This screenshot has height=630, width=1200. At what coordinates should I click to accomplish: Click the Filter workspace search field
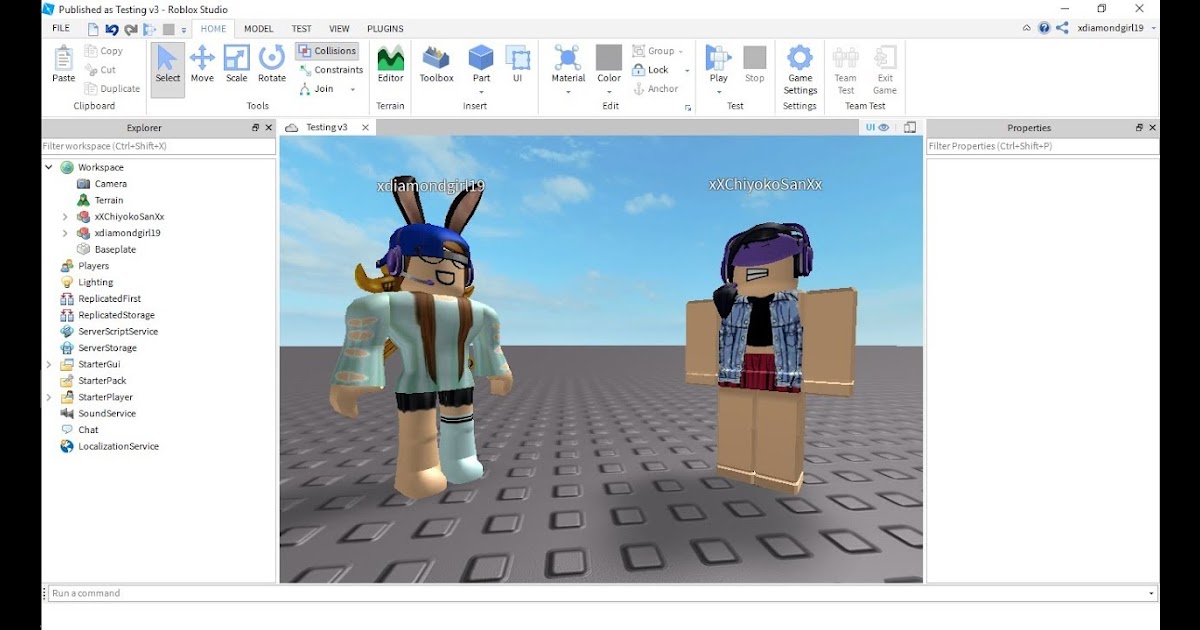tap(158, 146)
